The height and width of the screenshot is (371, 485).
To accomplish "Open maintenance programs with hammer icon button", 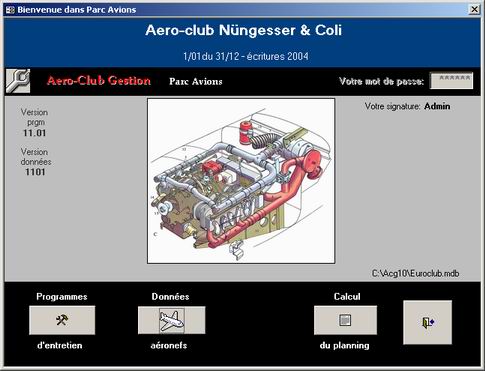I will pos(62,320).
